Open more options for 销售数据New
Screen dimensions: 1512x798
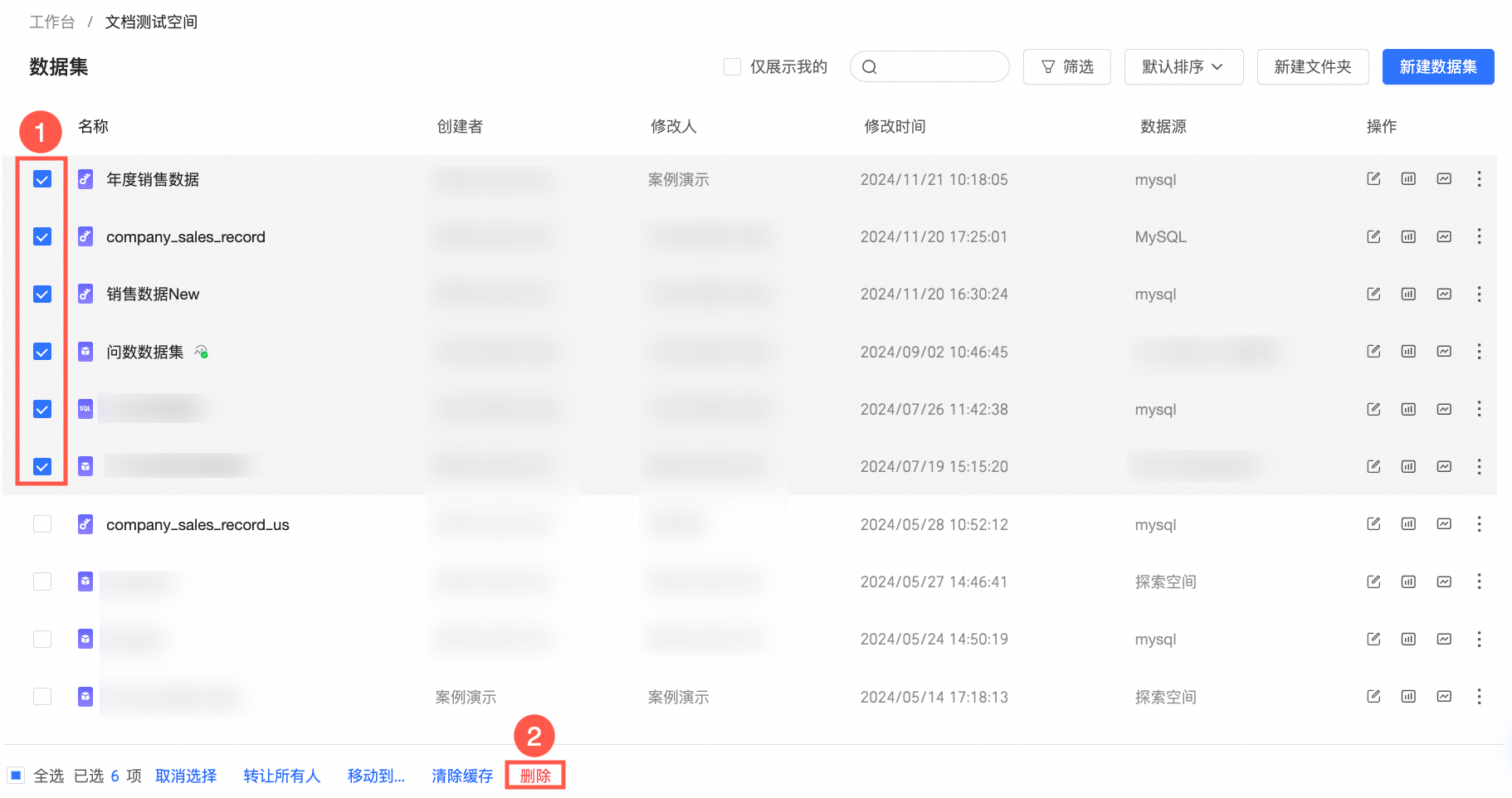tap(1479, 294)
